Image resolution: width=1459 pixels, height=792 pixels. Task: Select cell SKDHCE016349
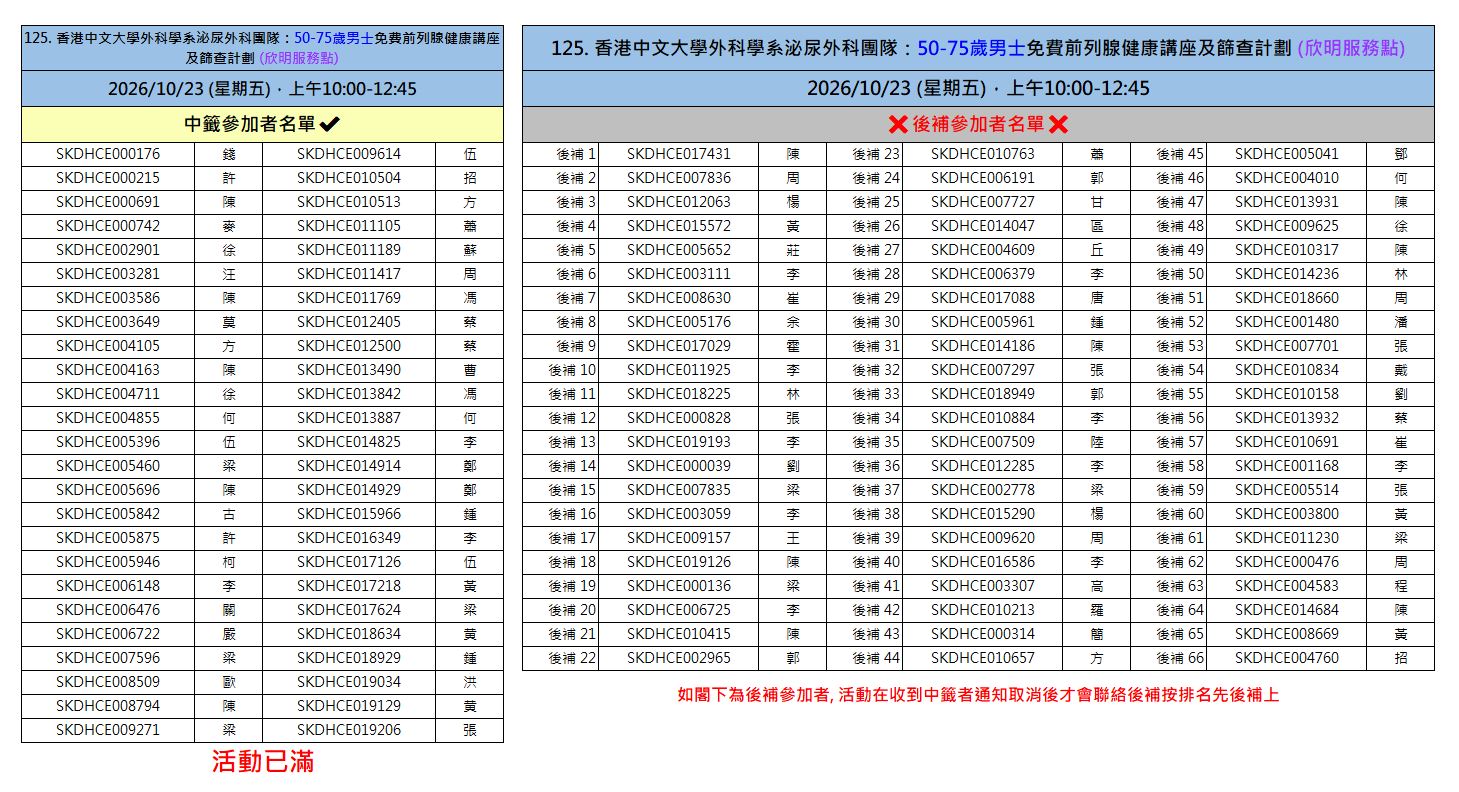tap(349, 538)
